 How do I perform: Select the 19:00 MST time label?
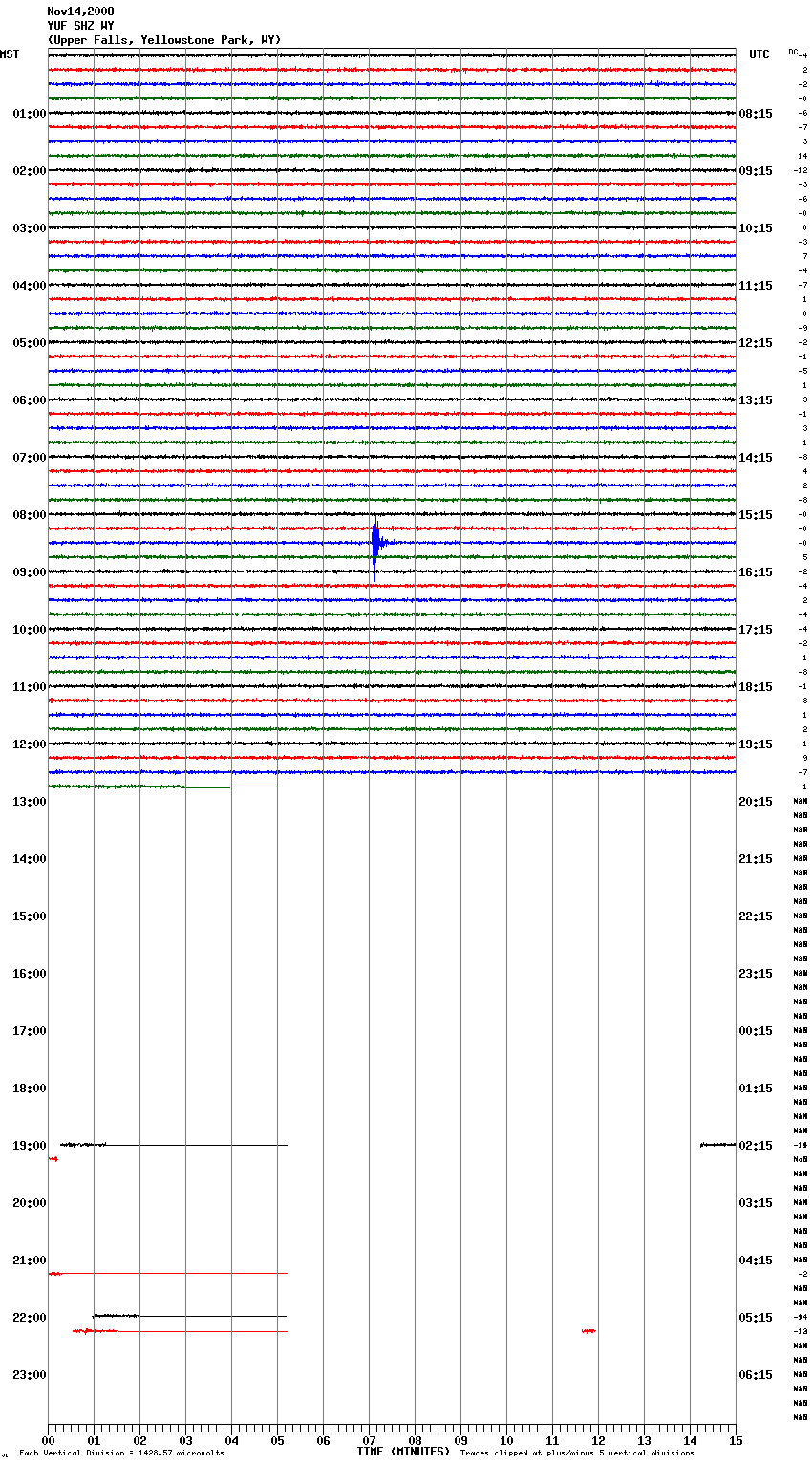tap(30, 1146)
